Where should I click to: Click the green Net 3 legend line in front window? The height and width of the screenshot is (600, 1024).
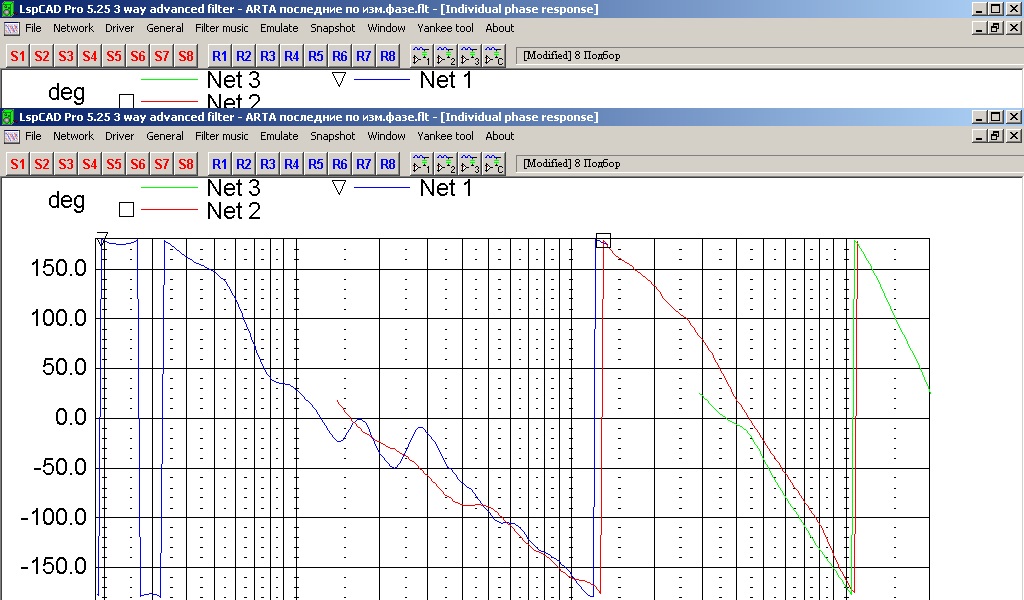click(x=170, y=187)
